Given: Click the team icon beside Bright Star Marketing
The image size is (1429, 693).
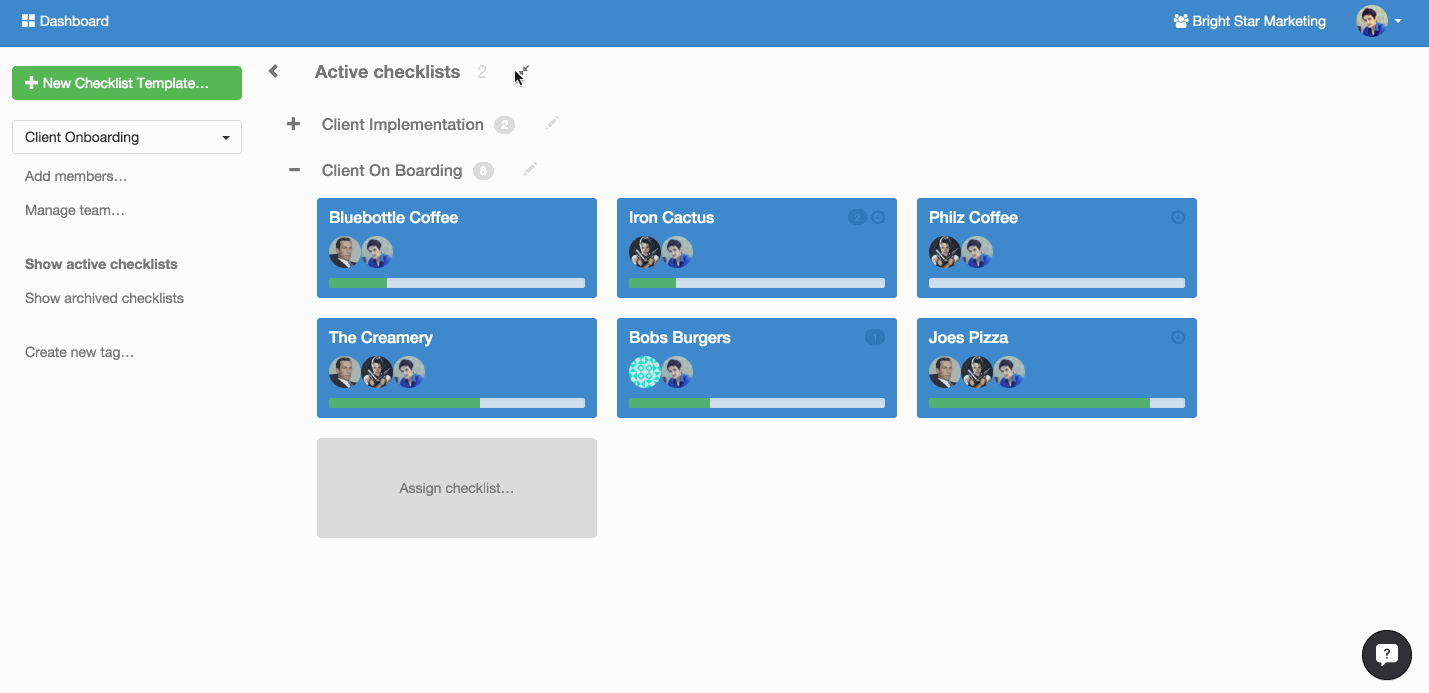Looking at the screenshot, I should coord(1179,20).
